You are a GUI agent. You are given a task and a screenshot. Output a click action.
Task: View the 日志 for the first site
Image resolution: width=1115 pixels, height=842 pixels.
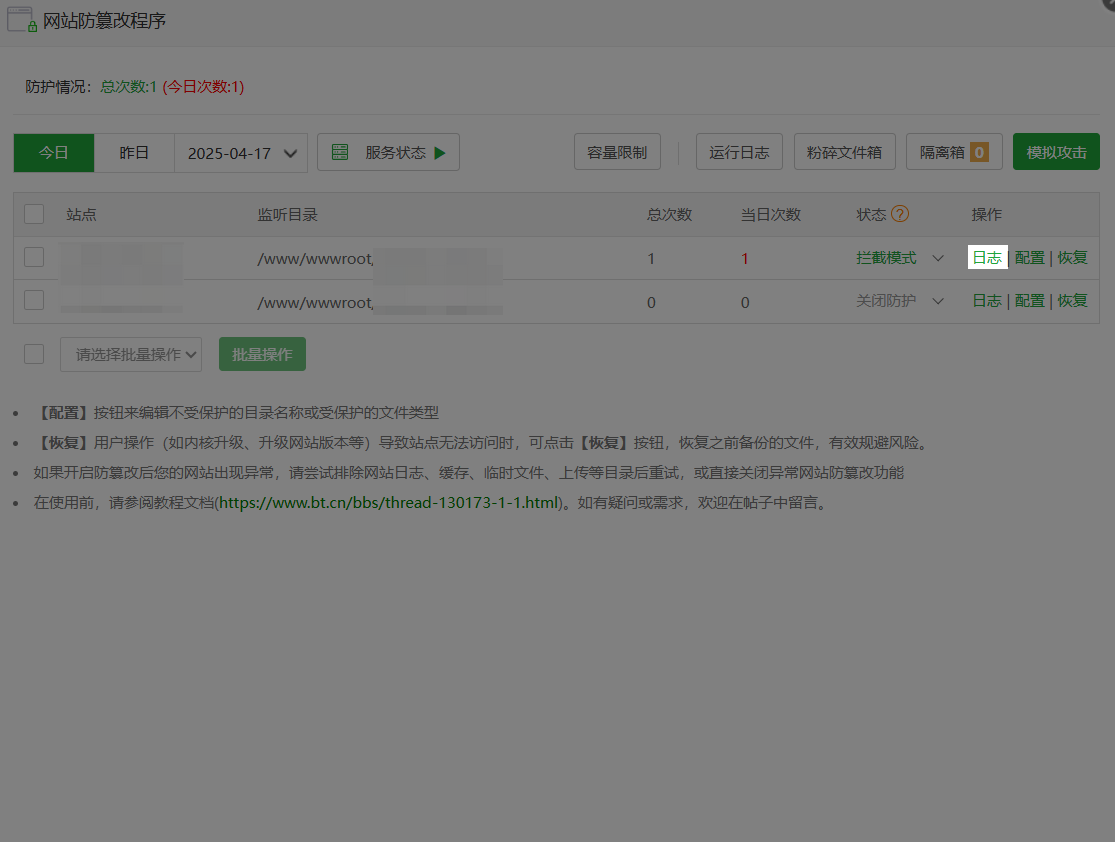tap(987, 257)
